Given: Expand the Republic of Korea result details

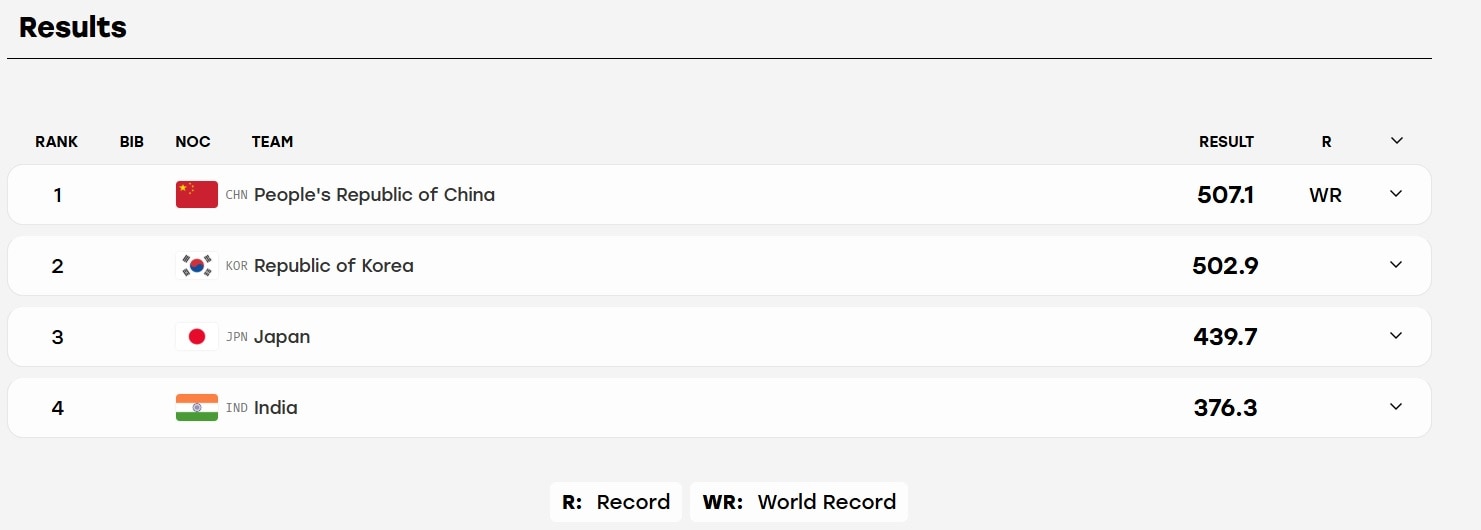Looking at the screenshot, I should [1396, 265].
